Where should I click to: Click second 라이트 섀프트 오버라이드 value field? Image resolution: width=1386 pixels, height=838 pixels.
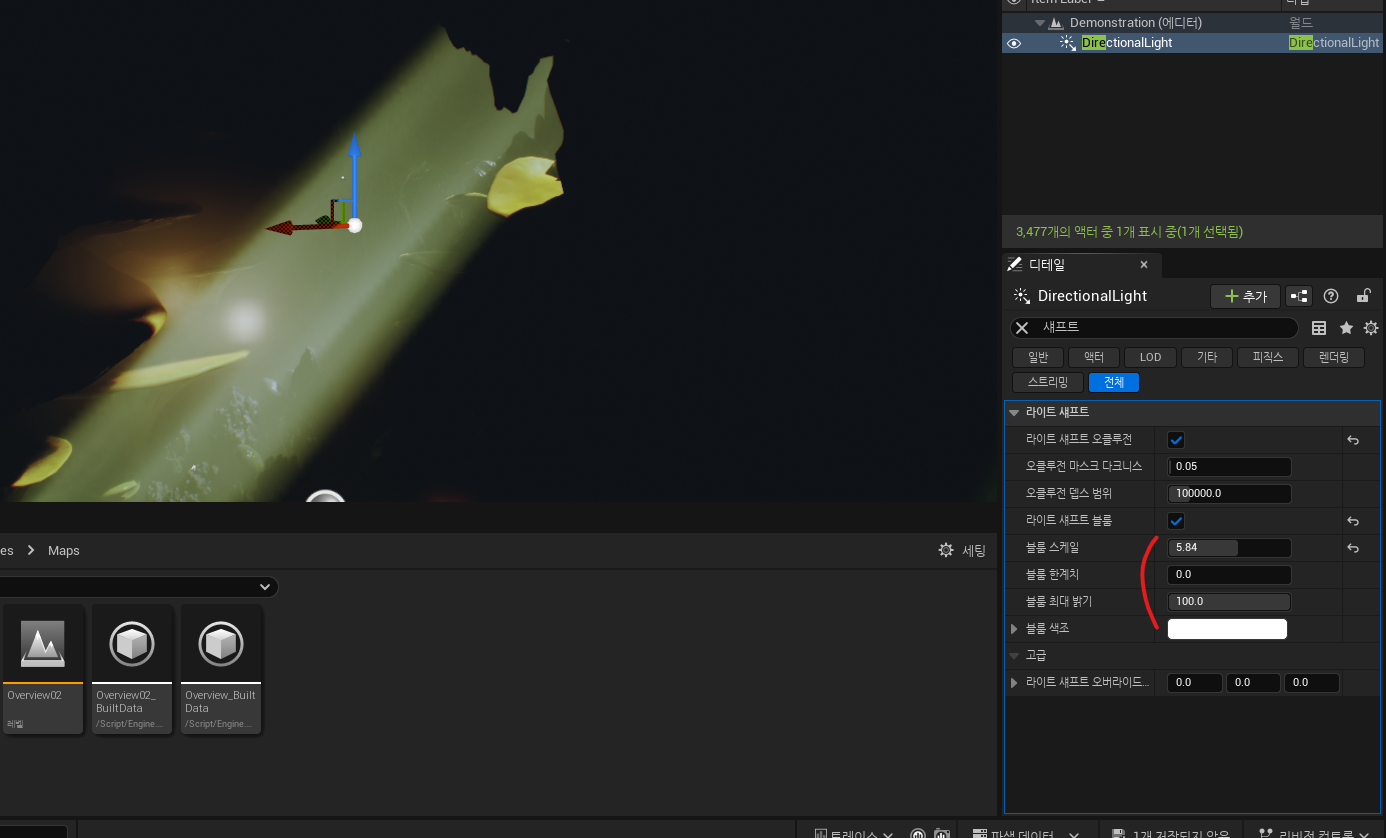click(x=1253, y=683)
